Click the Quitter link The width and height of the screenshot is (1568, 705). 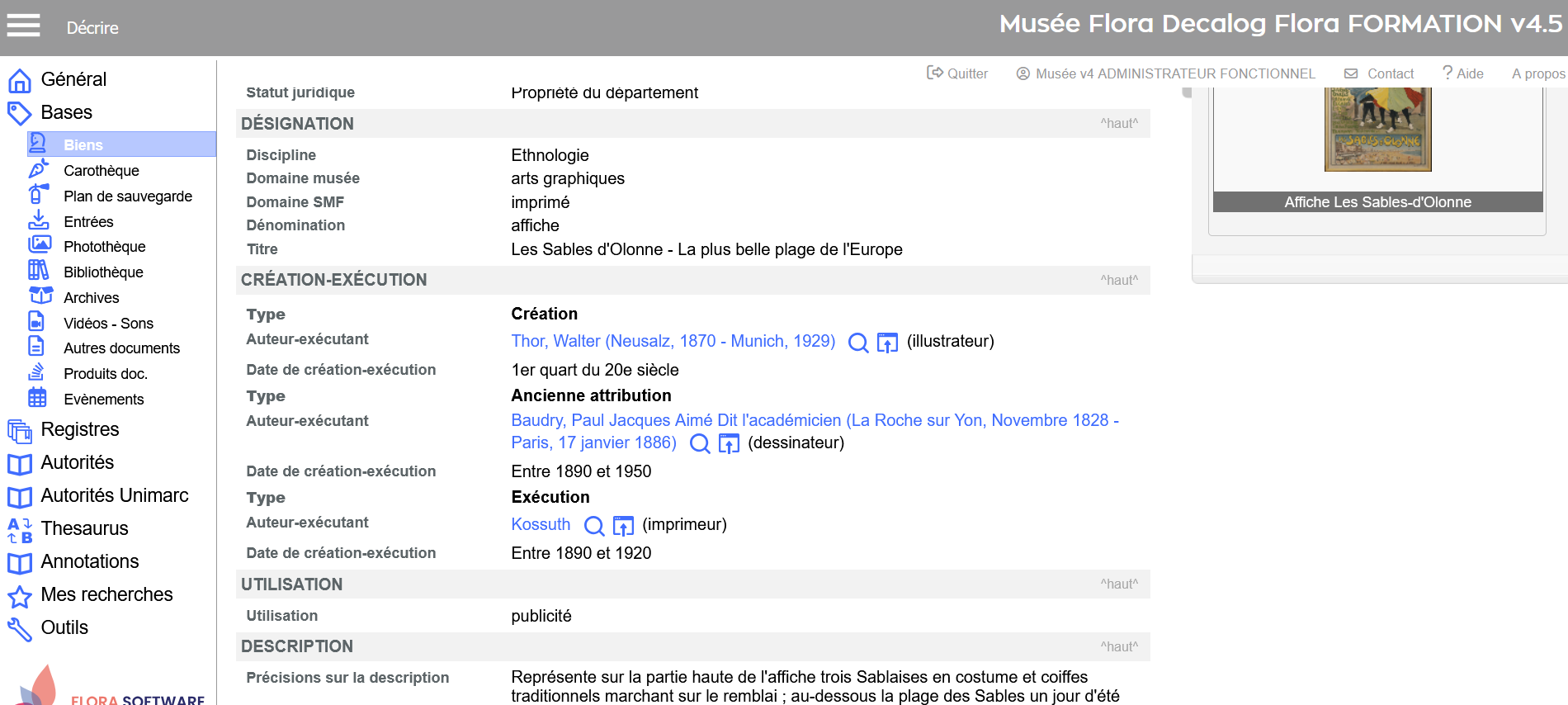[958, 73]
